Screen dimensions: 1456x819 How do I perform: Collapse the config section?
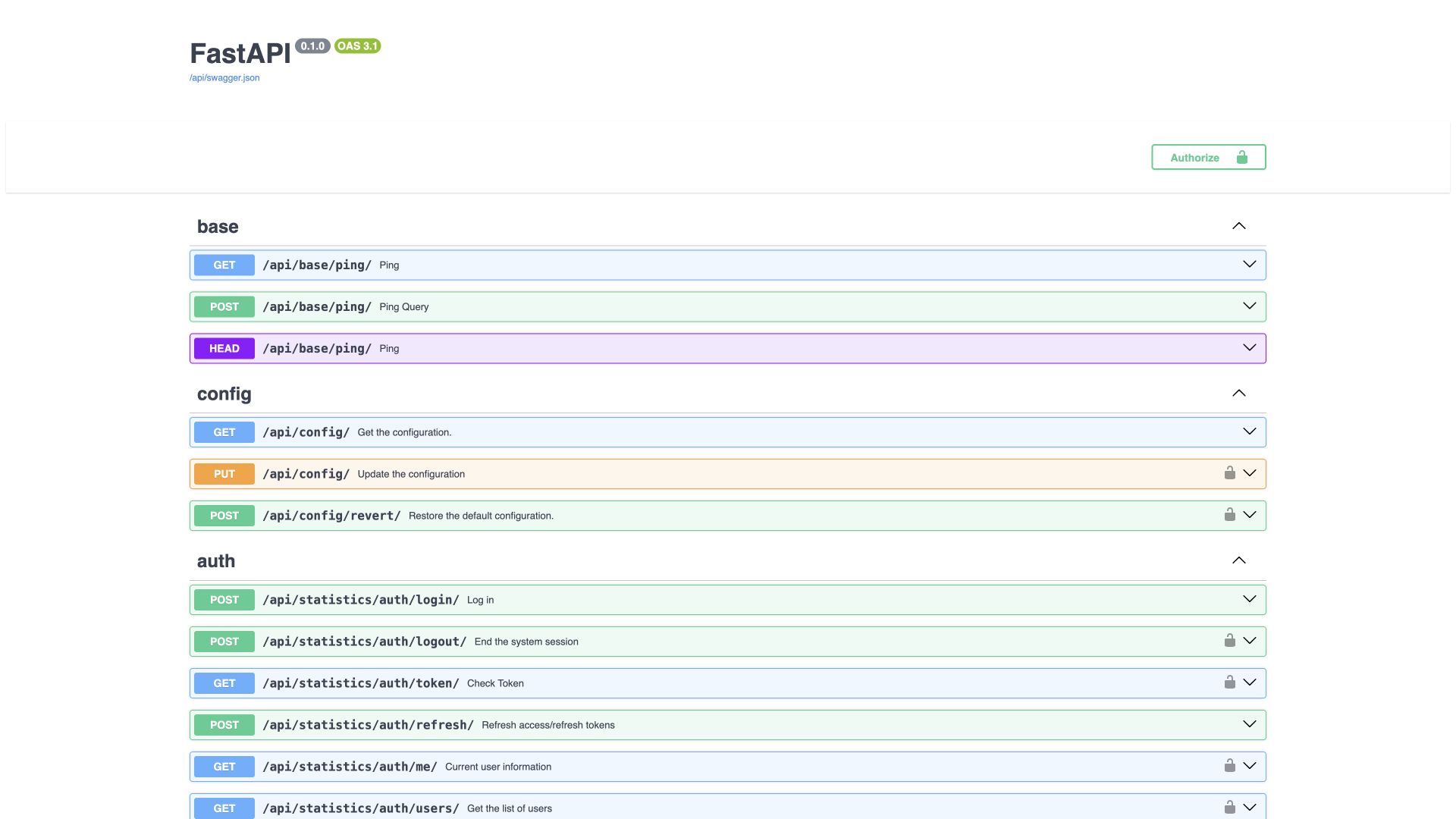tap(1238, 393)
